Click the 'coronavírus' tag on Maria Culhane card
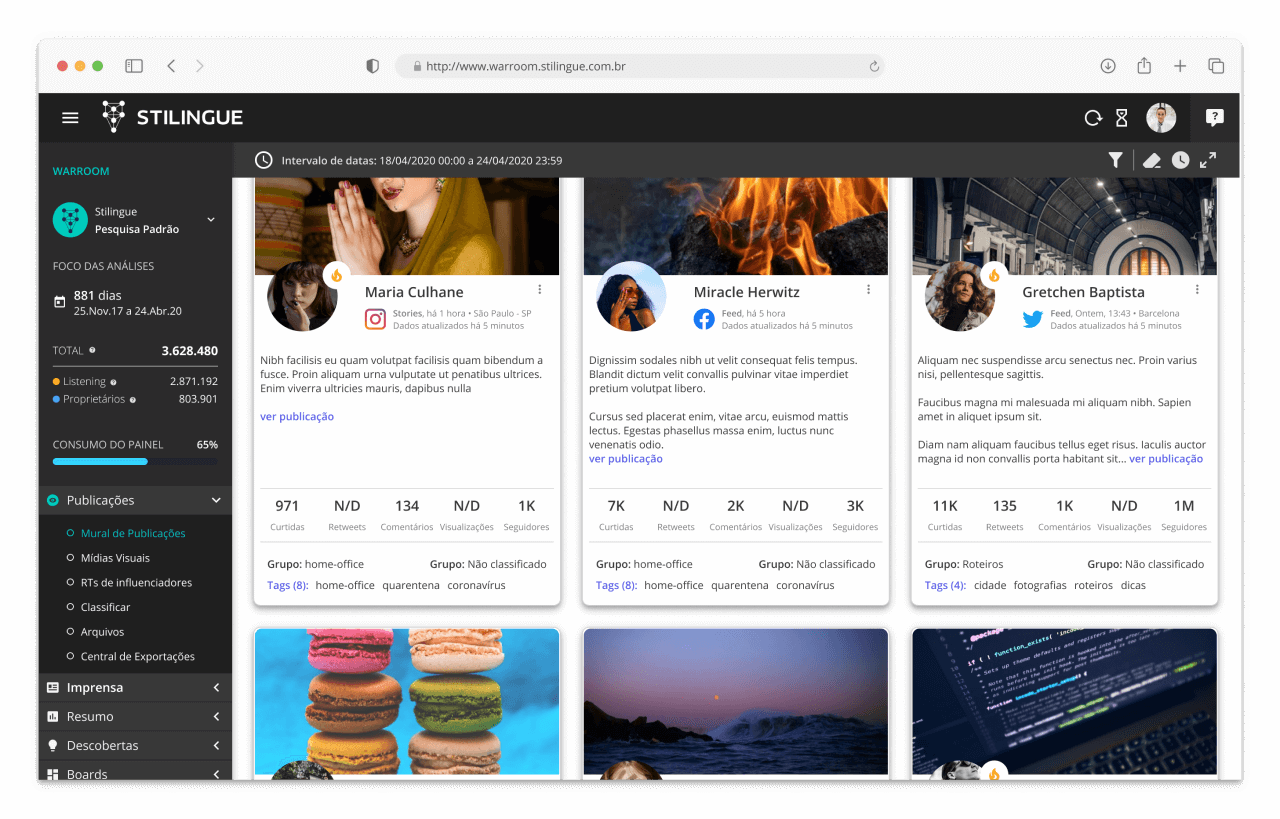The image size is (1280, 819). [476, 585]
